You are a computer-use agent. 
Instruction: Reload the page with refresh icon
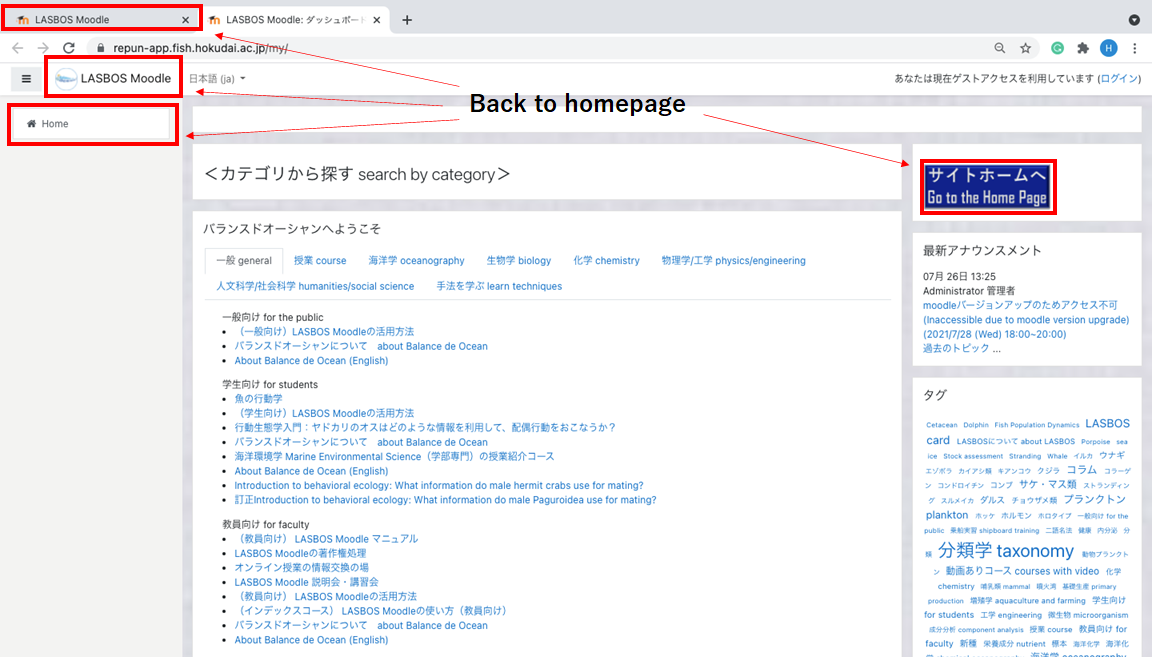[x=69, y=48]
